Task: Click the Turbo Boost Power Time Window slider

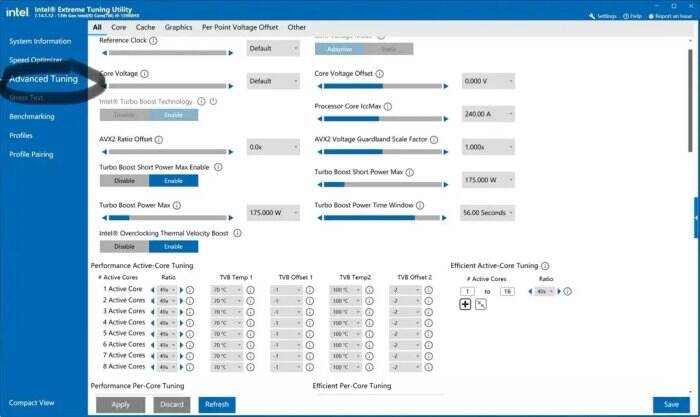Action: (x=382, y=218)
